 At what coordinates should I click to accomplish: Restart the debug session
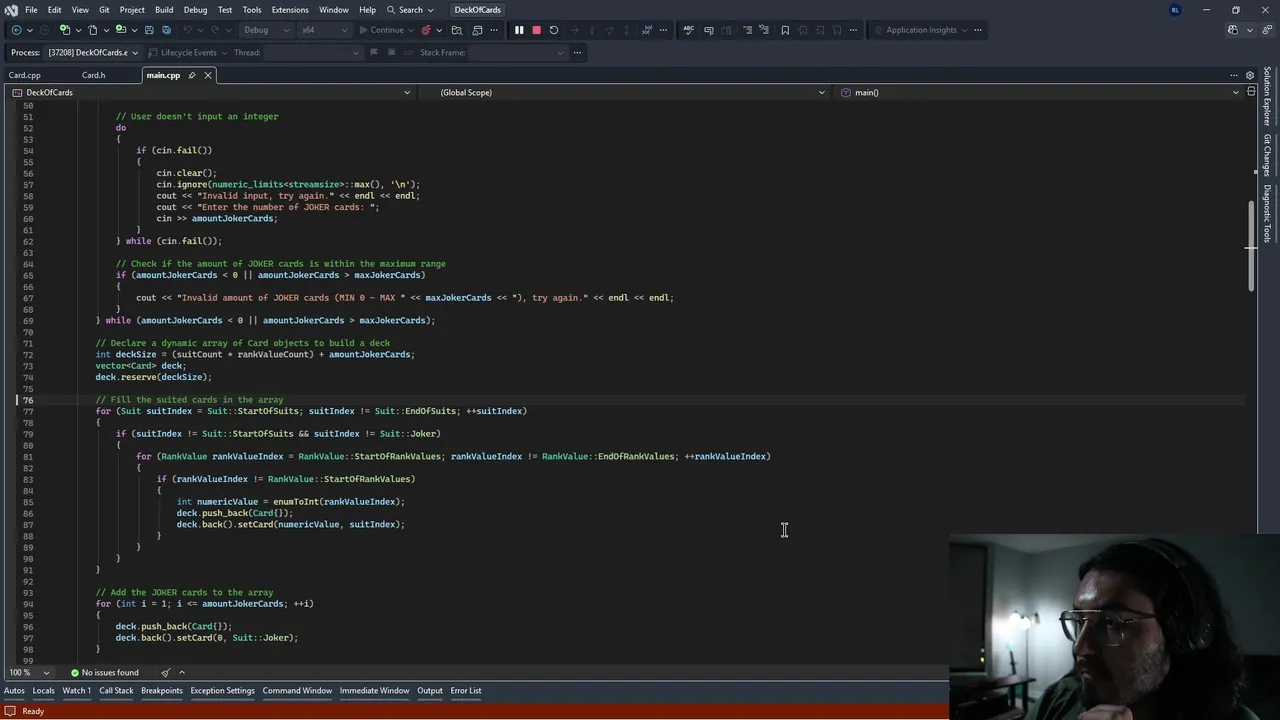pyautogui.click(x=554, y=30)
